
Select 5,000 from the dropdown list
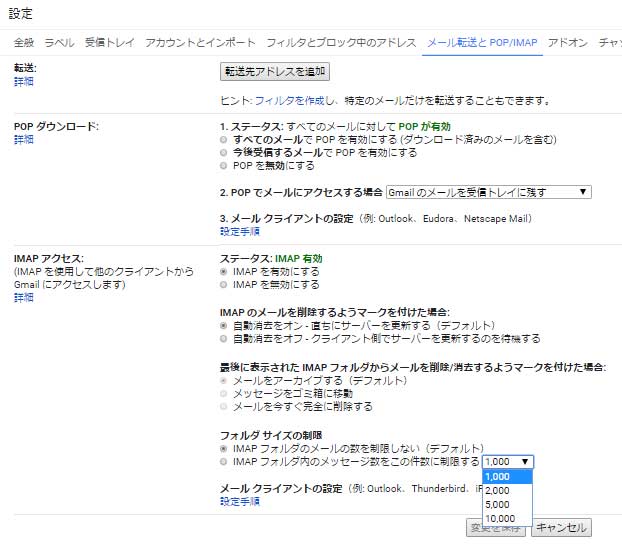pos(498,505)
